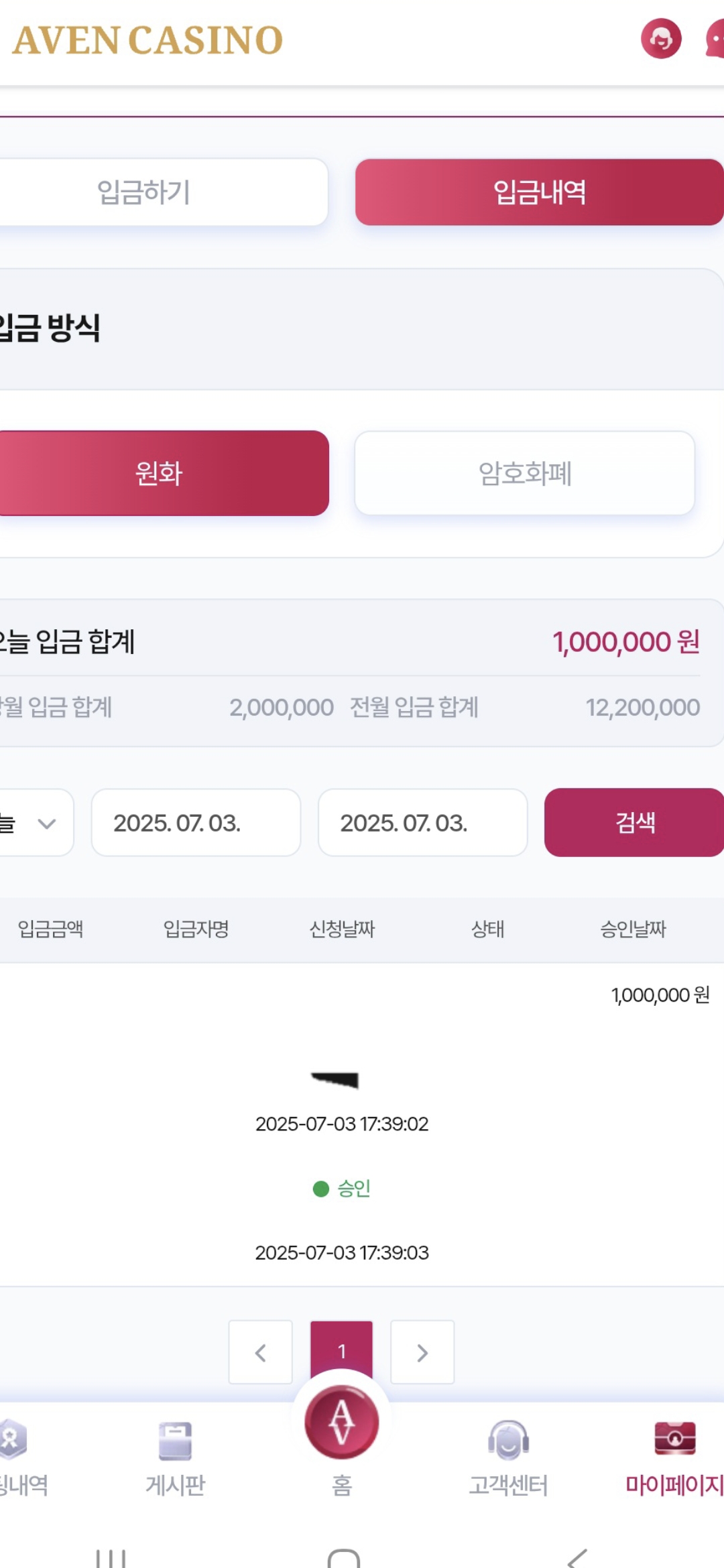Viewport: 724px width, 1568px height.
Task: Open the end date field 2025. 07. 03.
Action: [422, 822]
